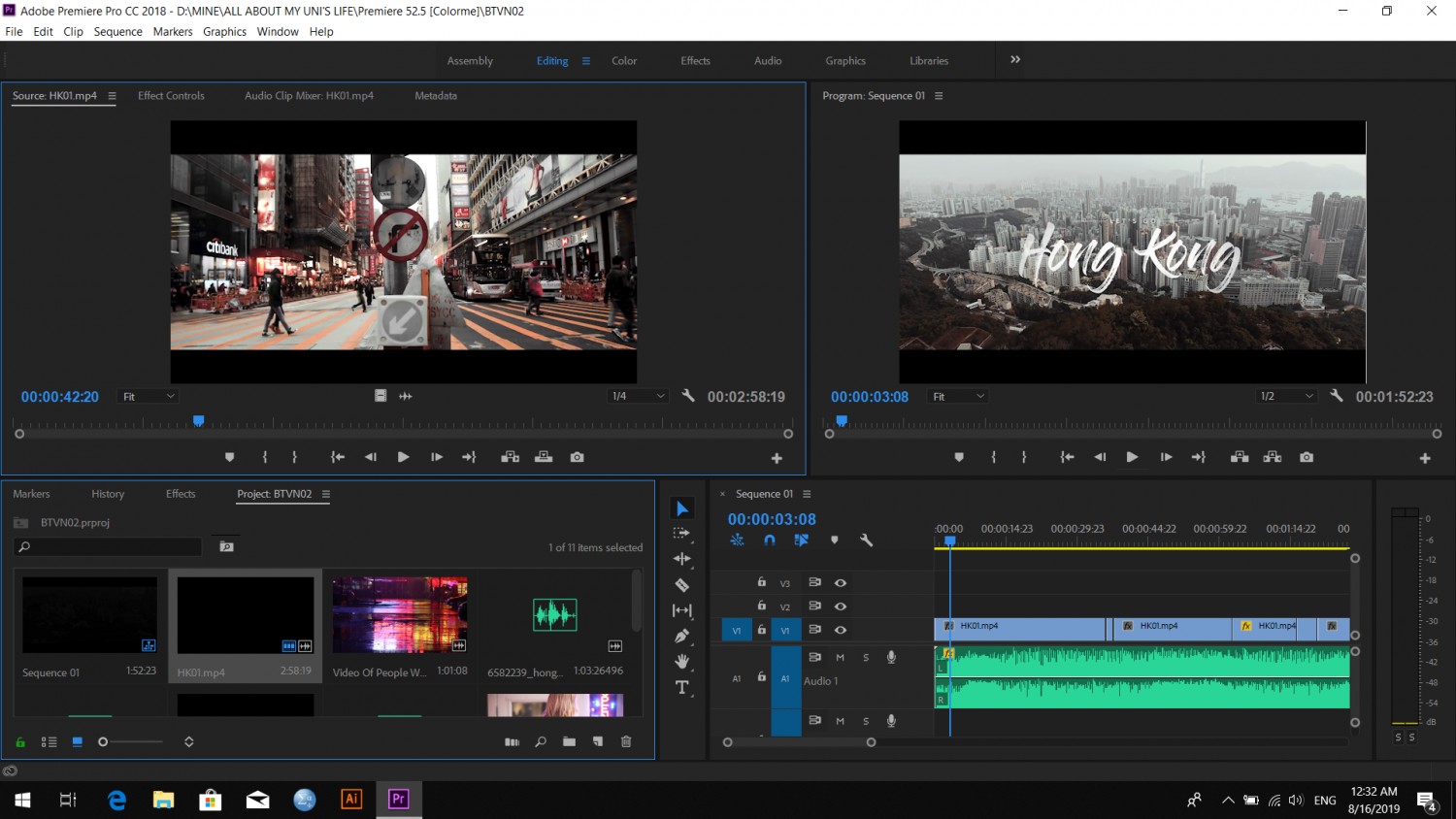Open the Sequence menu
The width and height of the screenshot is (1456, 819).
point(118,31)
